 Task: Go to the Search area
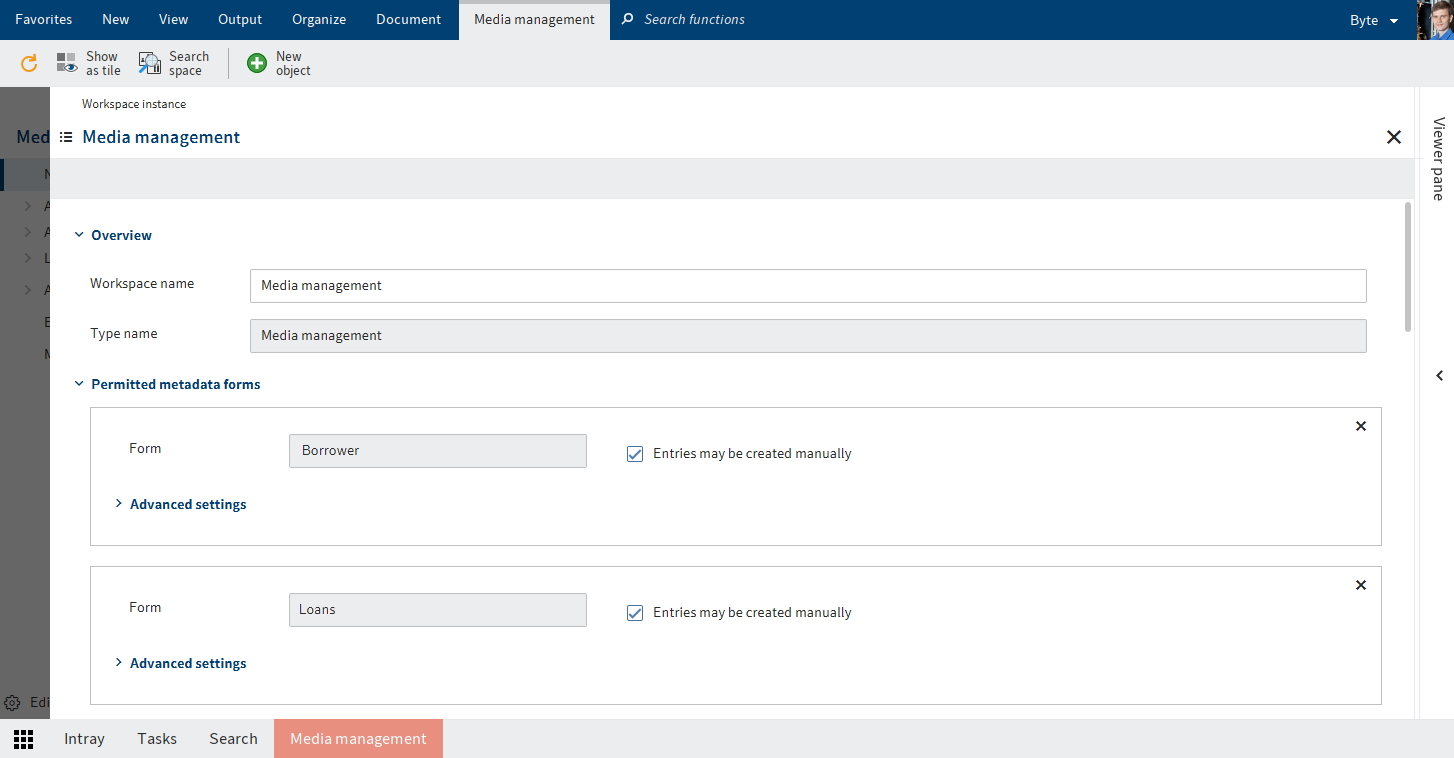point(233,739)
